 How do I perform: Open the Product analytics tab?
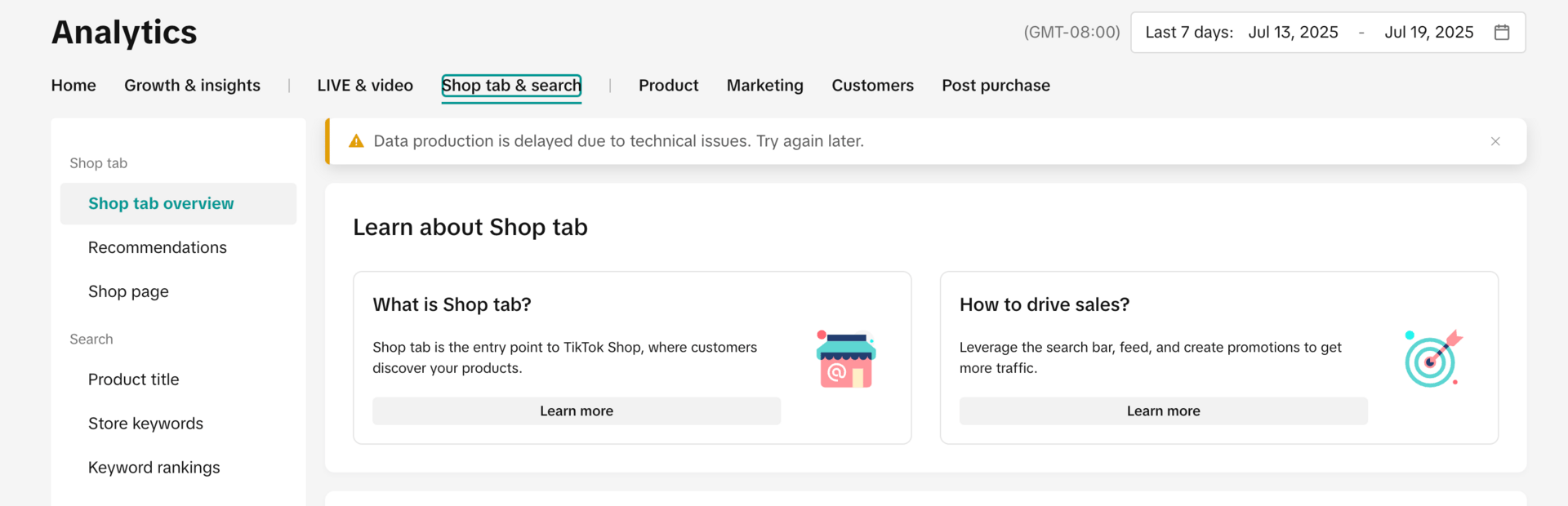click(668, 86)
